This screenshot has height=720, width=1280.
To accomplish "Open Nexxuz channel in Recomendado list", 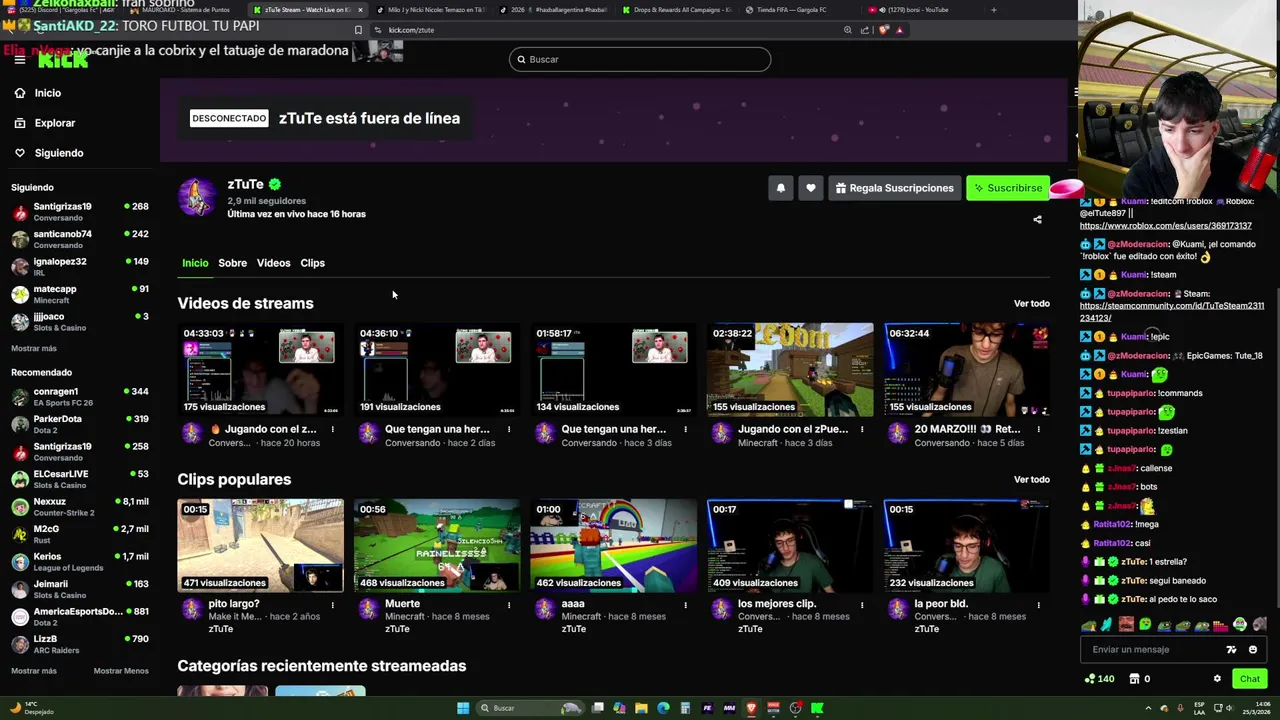I will [x=80, y=507].
